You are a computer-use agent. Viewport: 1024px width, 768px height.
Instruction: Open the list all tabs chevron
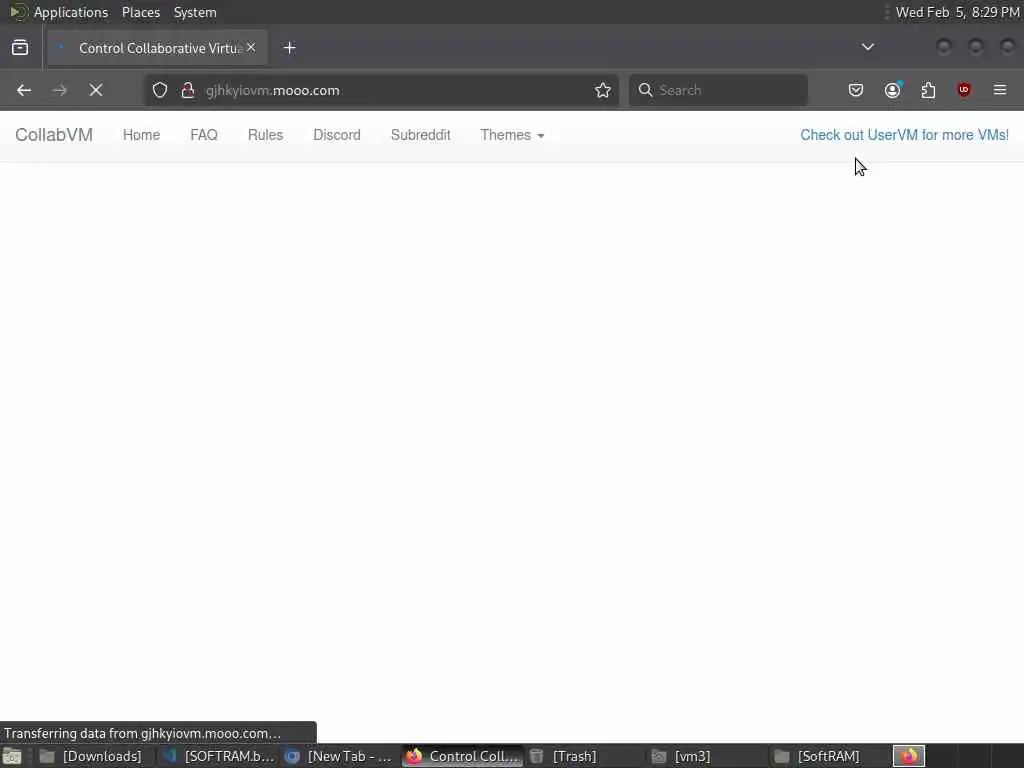tap(867, 47)
